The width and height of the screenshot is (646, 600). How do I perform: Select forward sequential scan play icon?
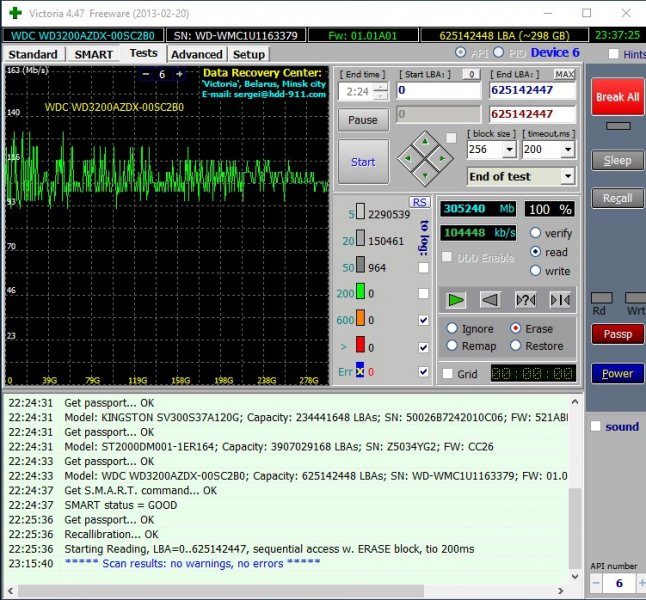[x=457, y=299]
